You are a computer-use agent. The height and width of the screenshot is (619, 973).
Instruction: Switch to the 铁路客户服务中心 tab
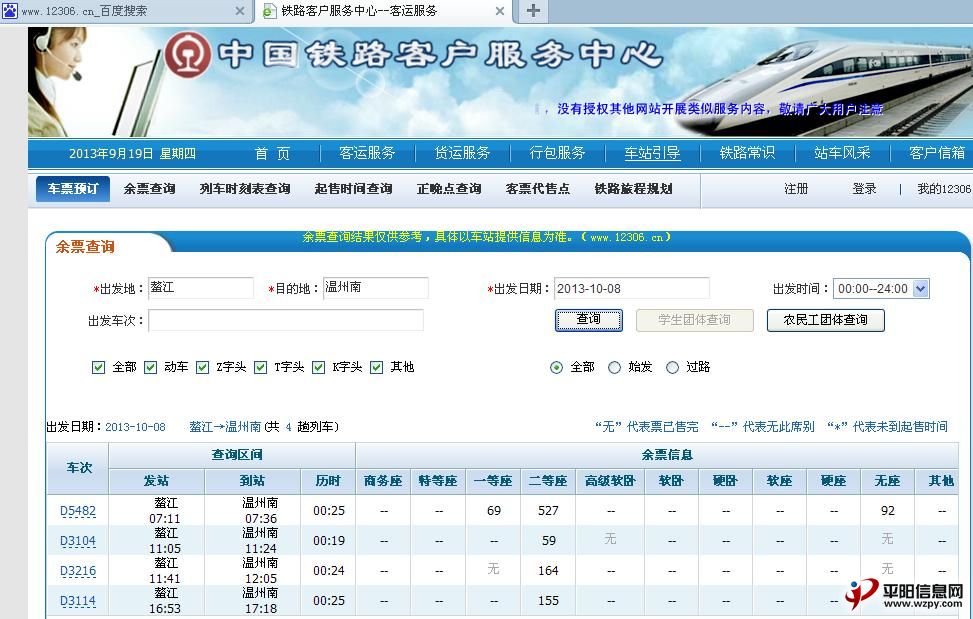coord(385,11)
